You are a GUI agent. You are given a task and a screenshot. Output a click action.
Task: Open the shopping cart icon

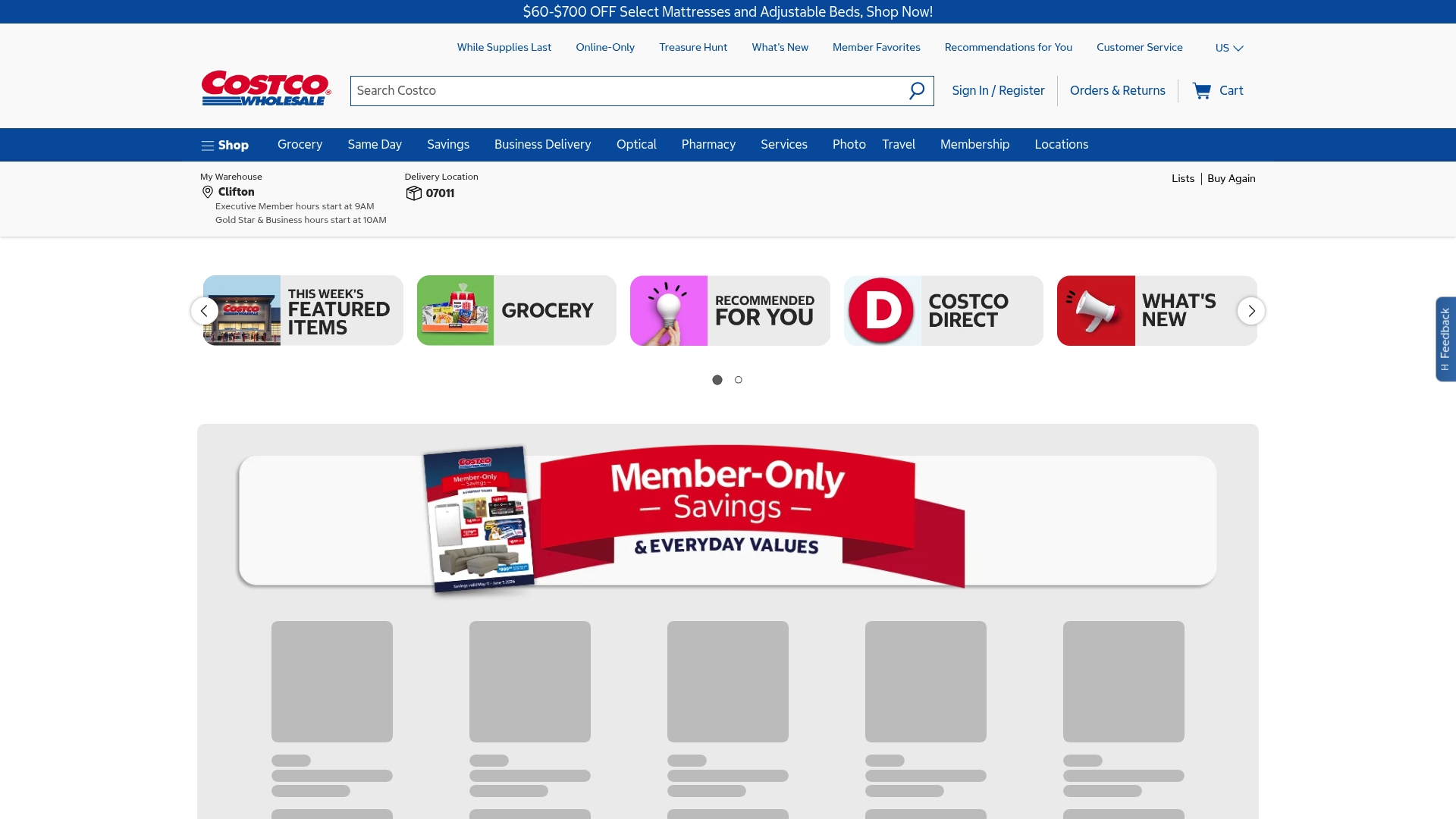click(x=1201, y=91)
